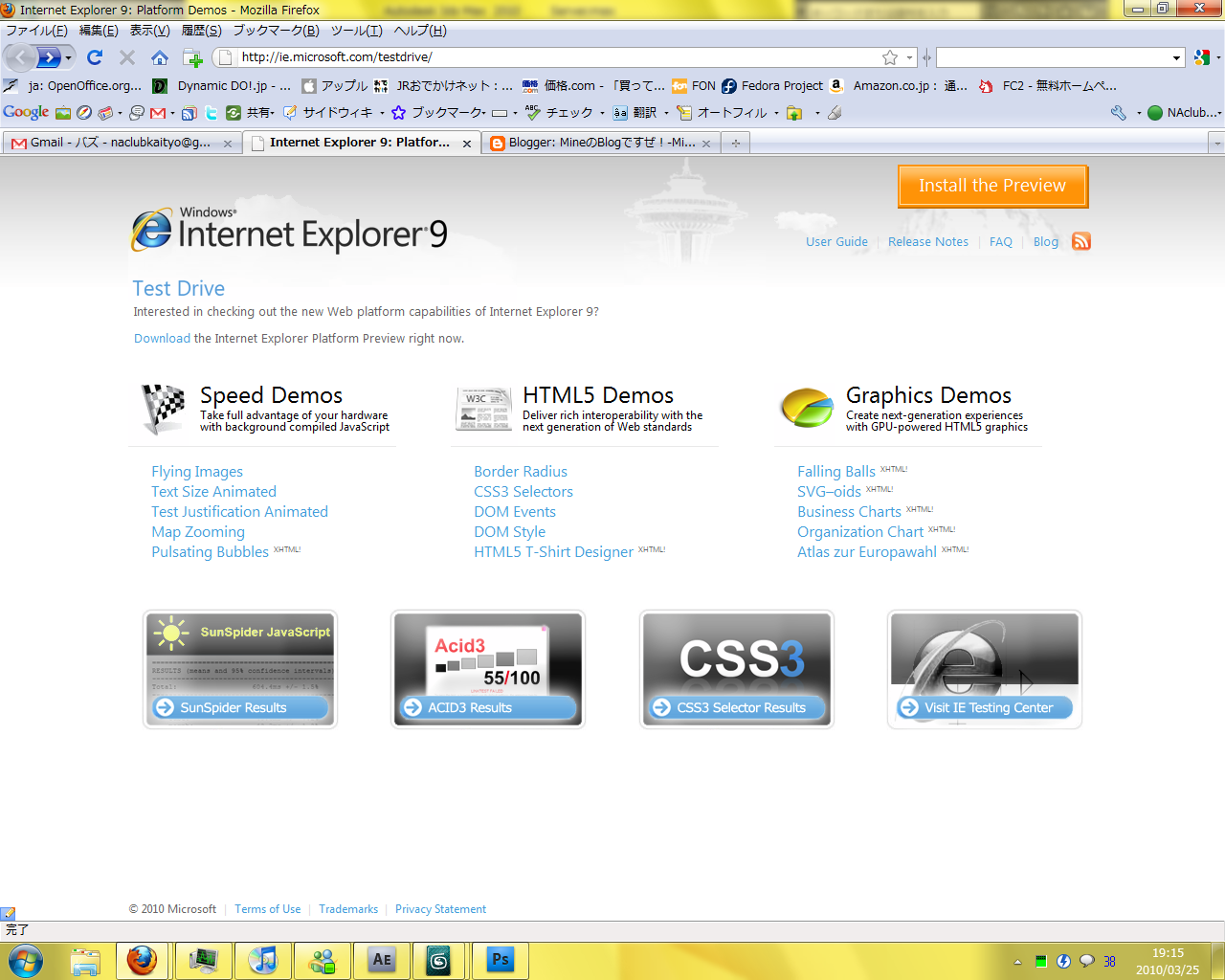Open the Windows Start menu

(x=26, y=960)
